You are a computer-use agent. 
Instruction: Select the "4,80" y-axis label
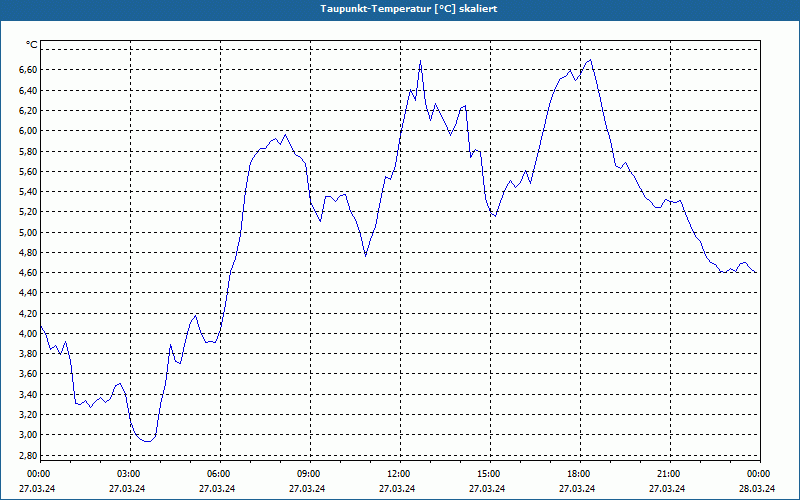pos(29,253)
